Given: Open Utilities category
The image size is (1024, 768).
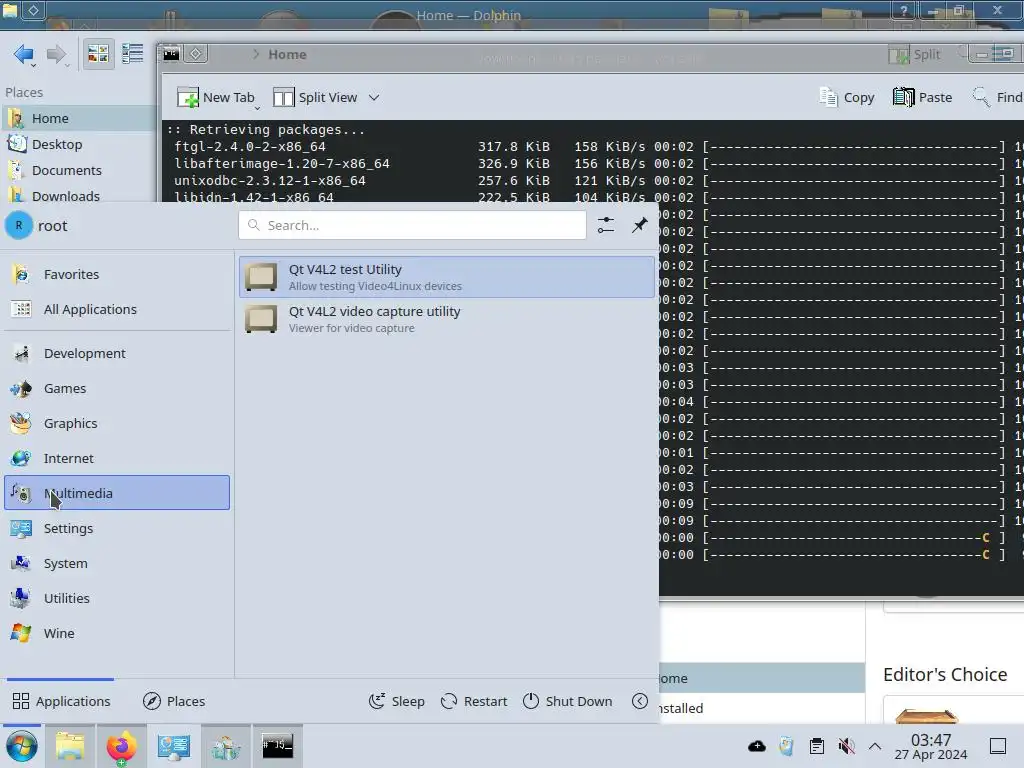Looking at the screenshot, I should [x=117, y=598].
